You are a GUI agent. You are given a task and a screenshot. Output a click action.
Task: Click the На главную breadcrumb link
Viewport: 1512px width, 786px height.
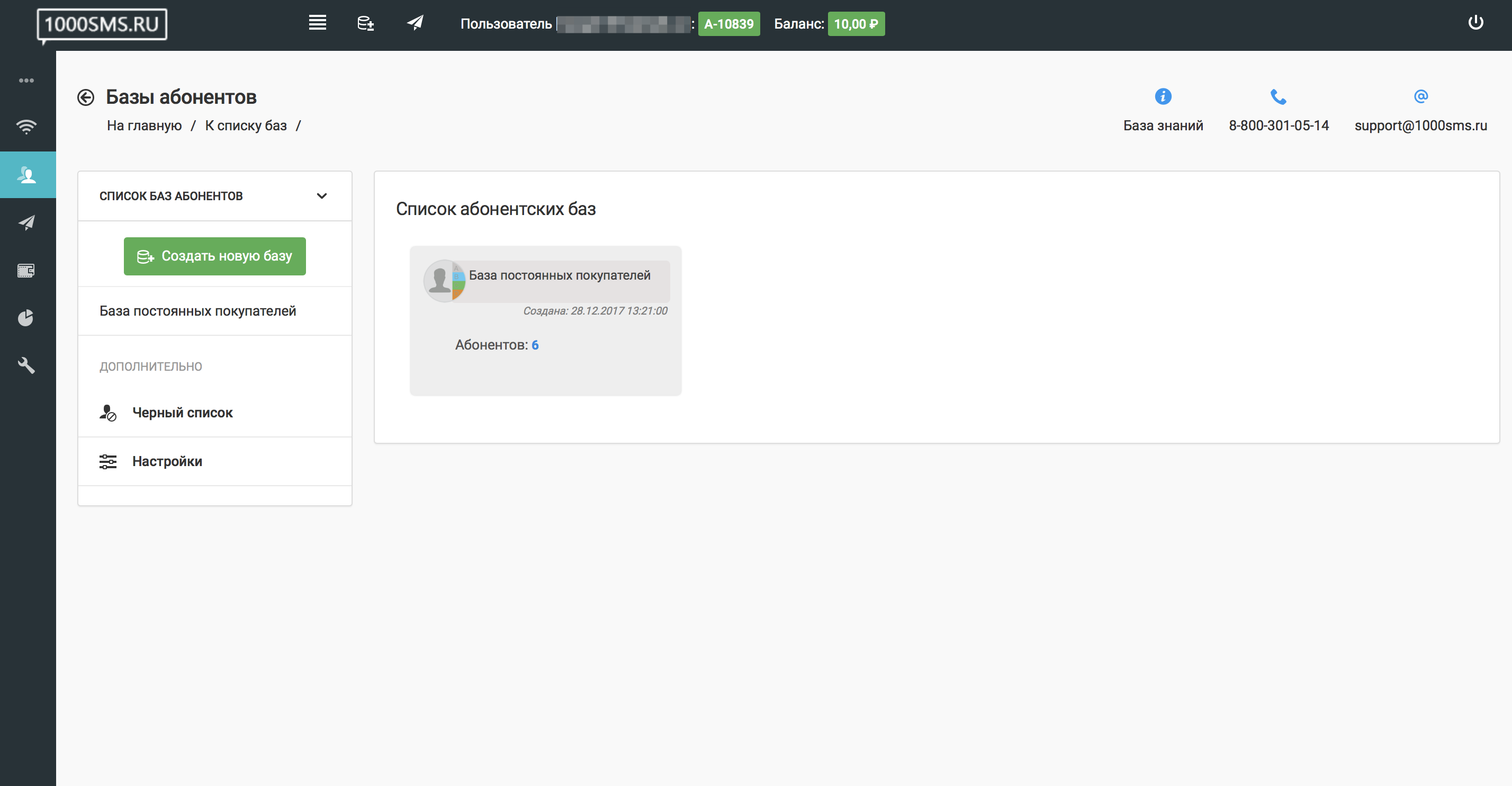(x=144, y=126)
